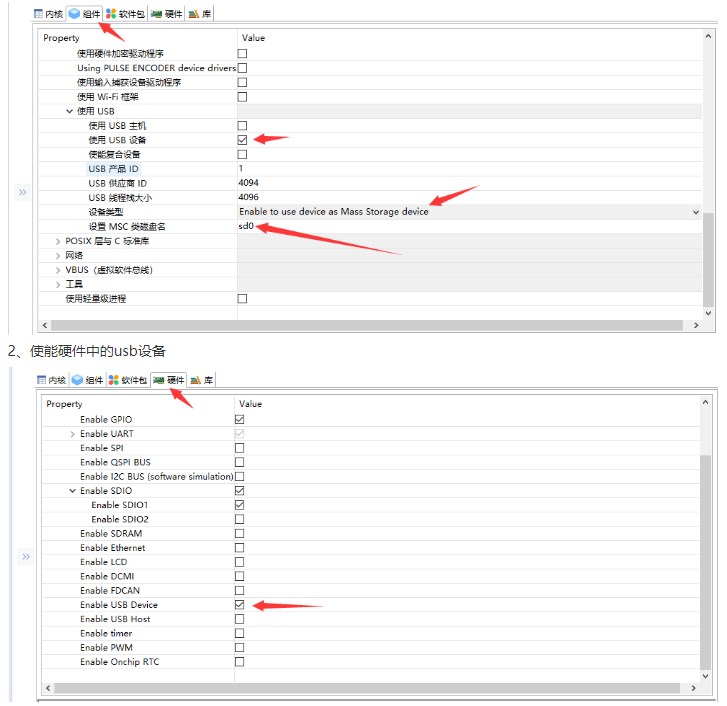Click lower panel vertical scrollbar down arrow
Viewport: 727px width, 706px height.
705,676
